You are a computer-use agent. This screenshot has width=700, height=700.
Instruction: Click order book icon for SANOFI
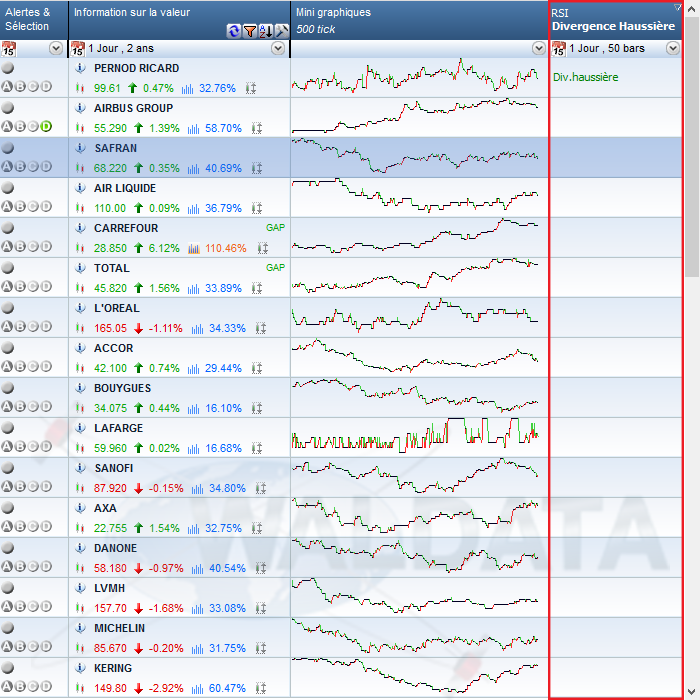[261, 488]
